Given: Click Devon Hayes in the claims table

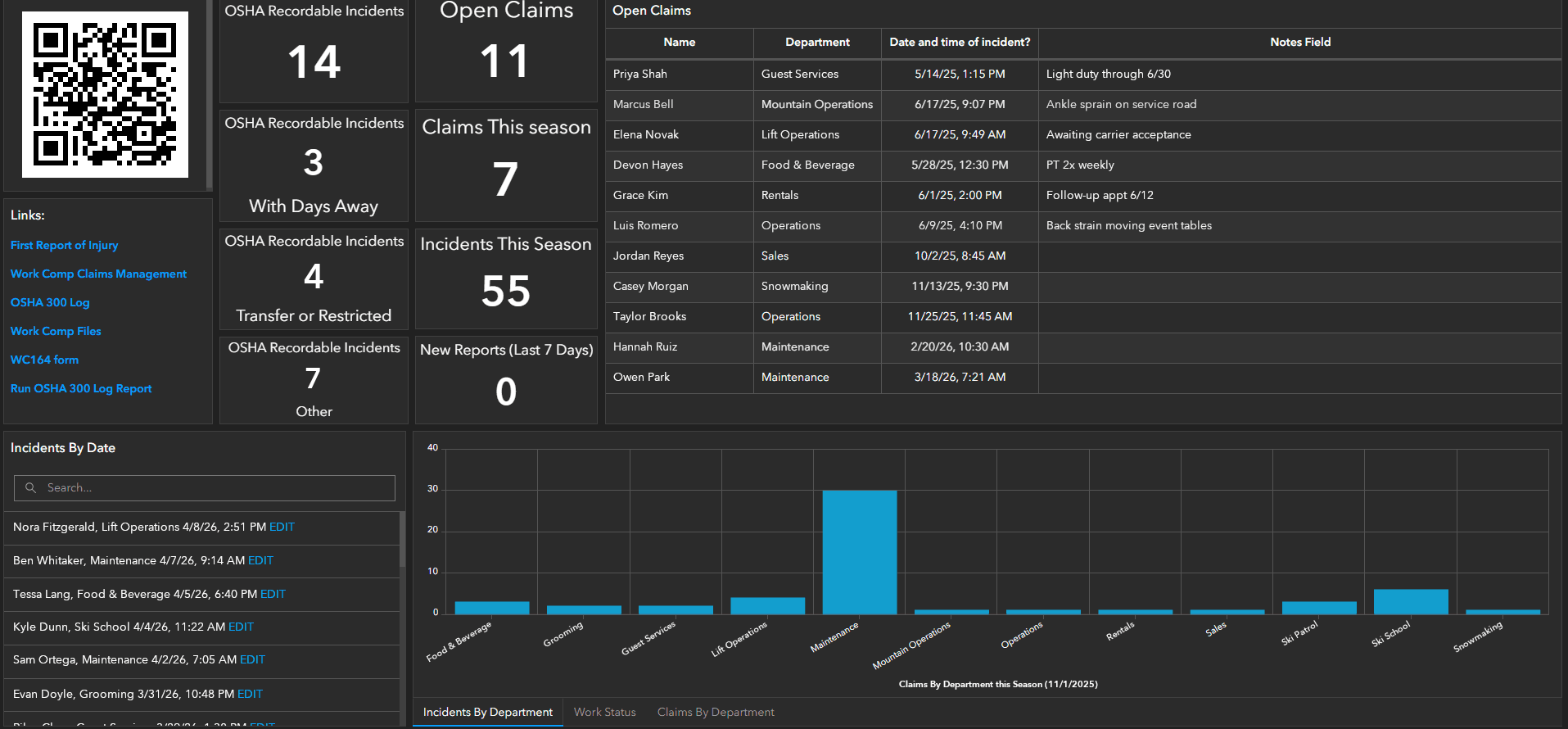Looking at the screenshot, I should [x=648, y=165].
